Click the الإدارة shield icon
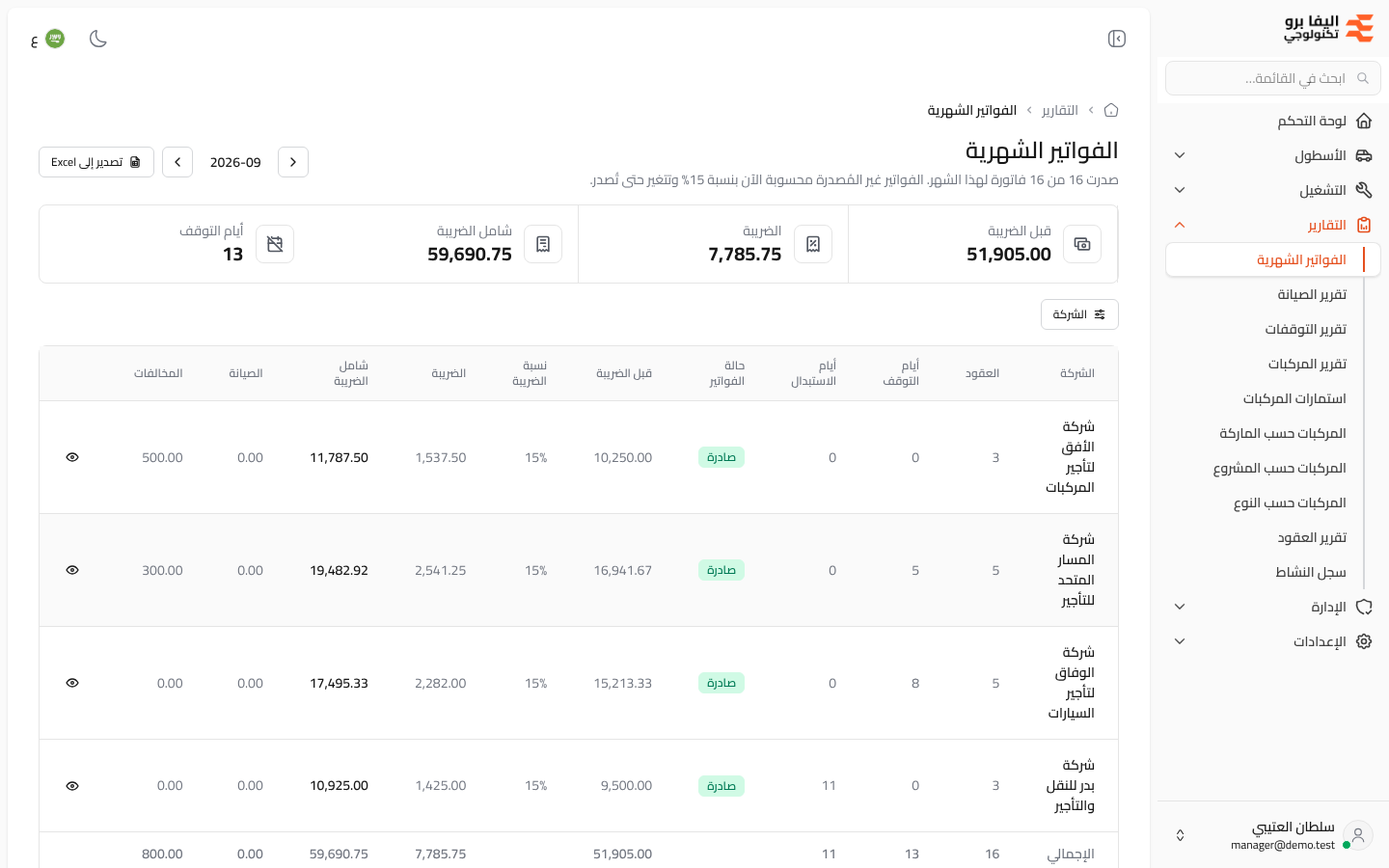Screen dimensions: 1389x868 1364,607
